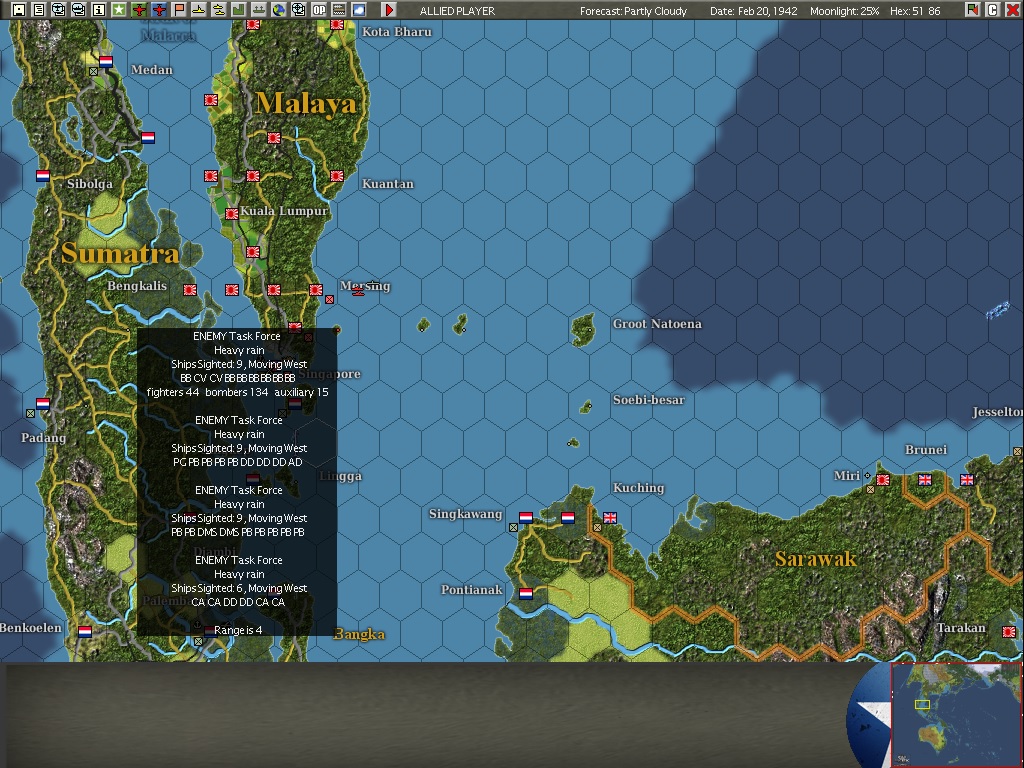Select the British flag at Kuching
The width and height of the screenshot is (1024, 768).
point(610,518)
